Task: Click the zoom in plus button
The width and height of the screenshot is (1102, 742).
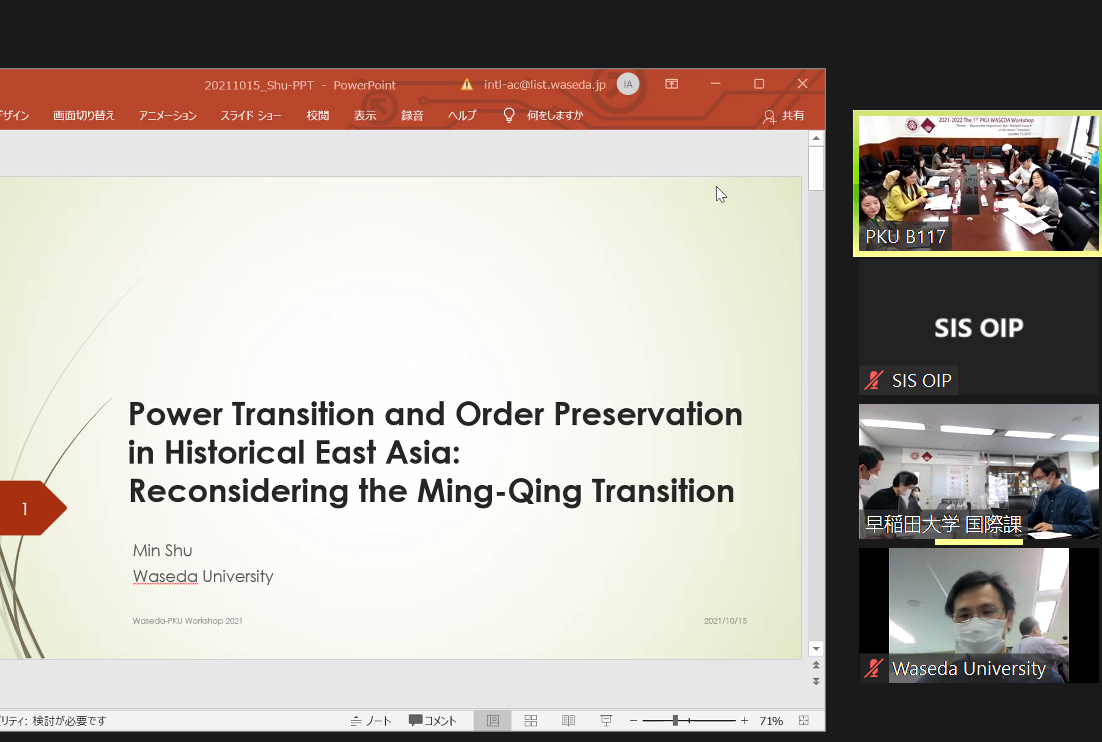Action: (744, 721)
